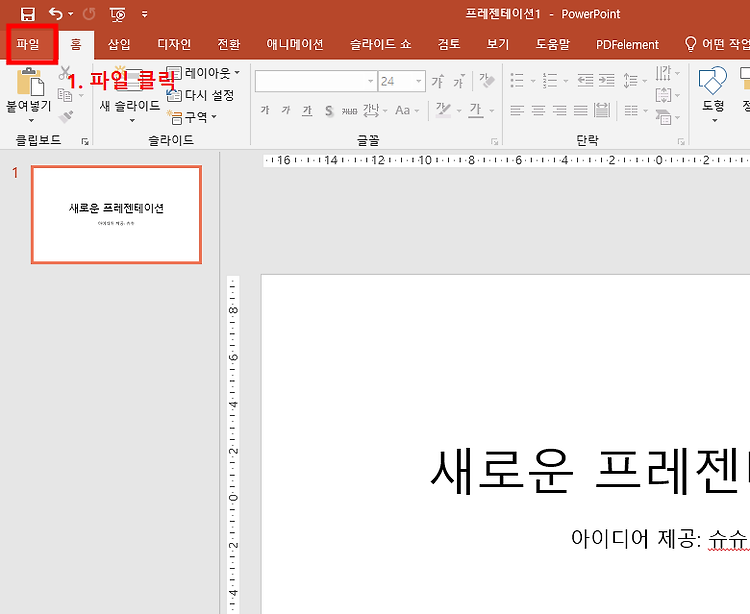Viewport: 750px width, 614px height.
Task: Click the add columns icon
Action: 631,111
